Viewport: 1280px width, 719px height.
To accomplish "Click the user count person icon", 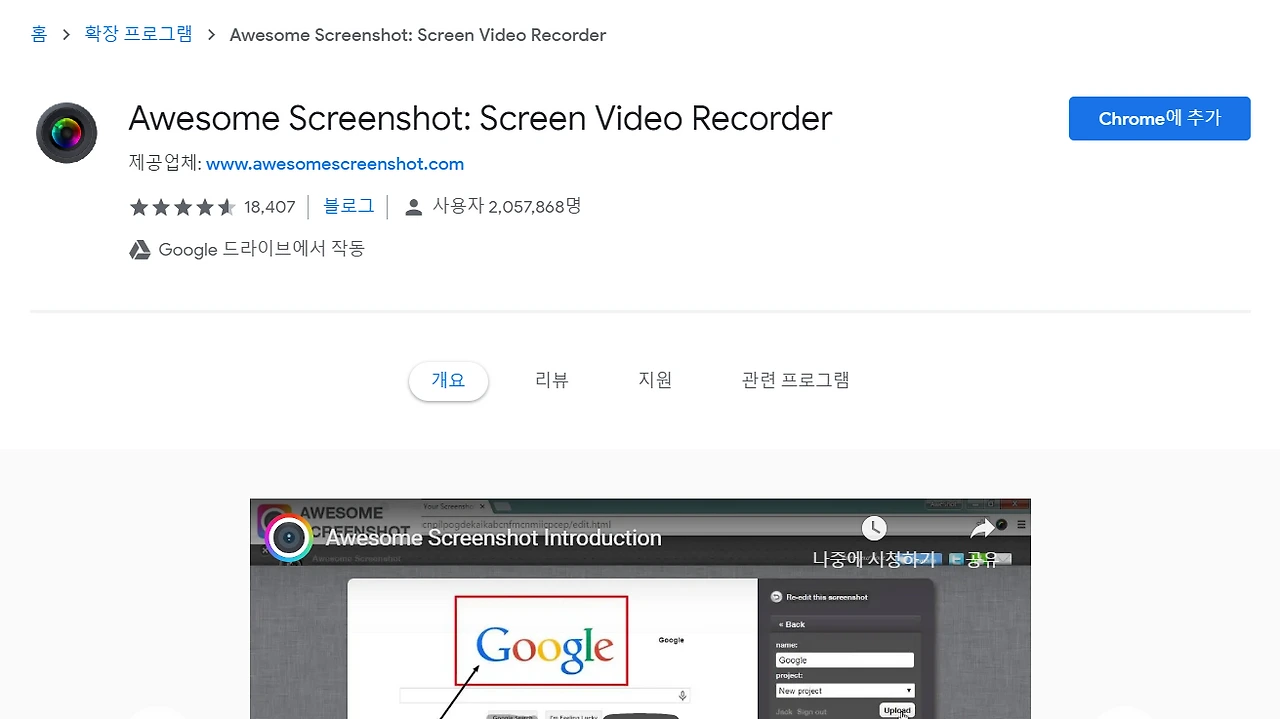I will (413, 207).
